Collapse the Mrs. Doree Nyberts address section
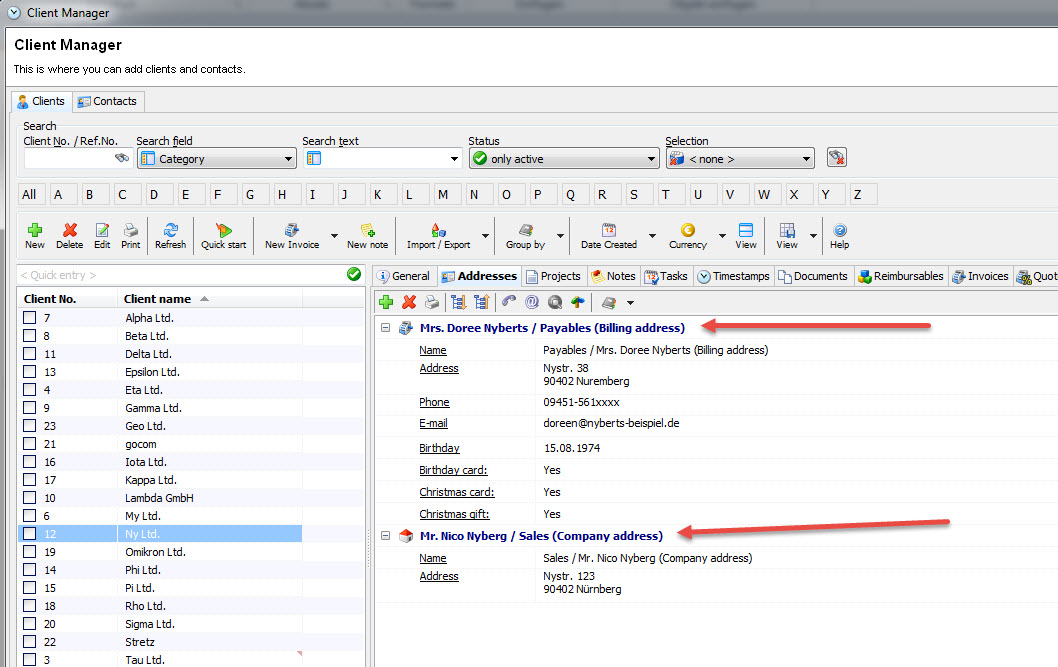This screenshot has height=667, width=1058. [x=386, y=328]
